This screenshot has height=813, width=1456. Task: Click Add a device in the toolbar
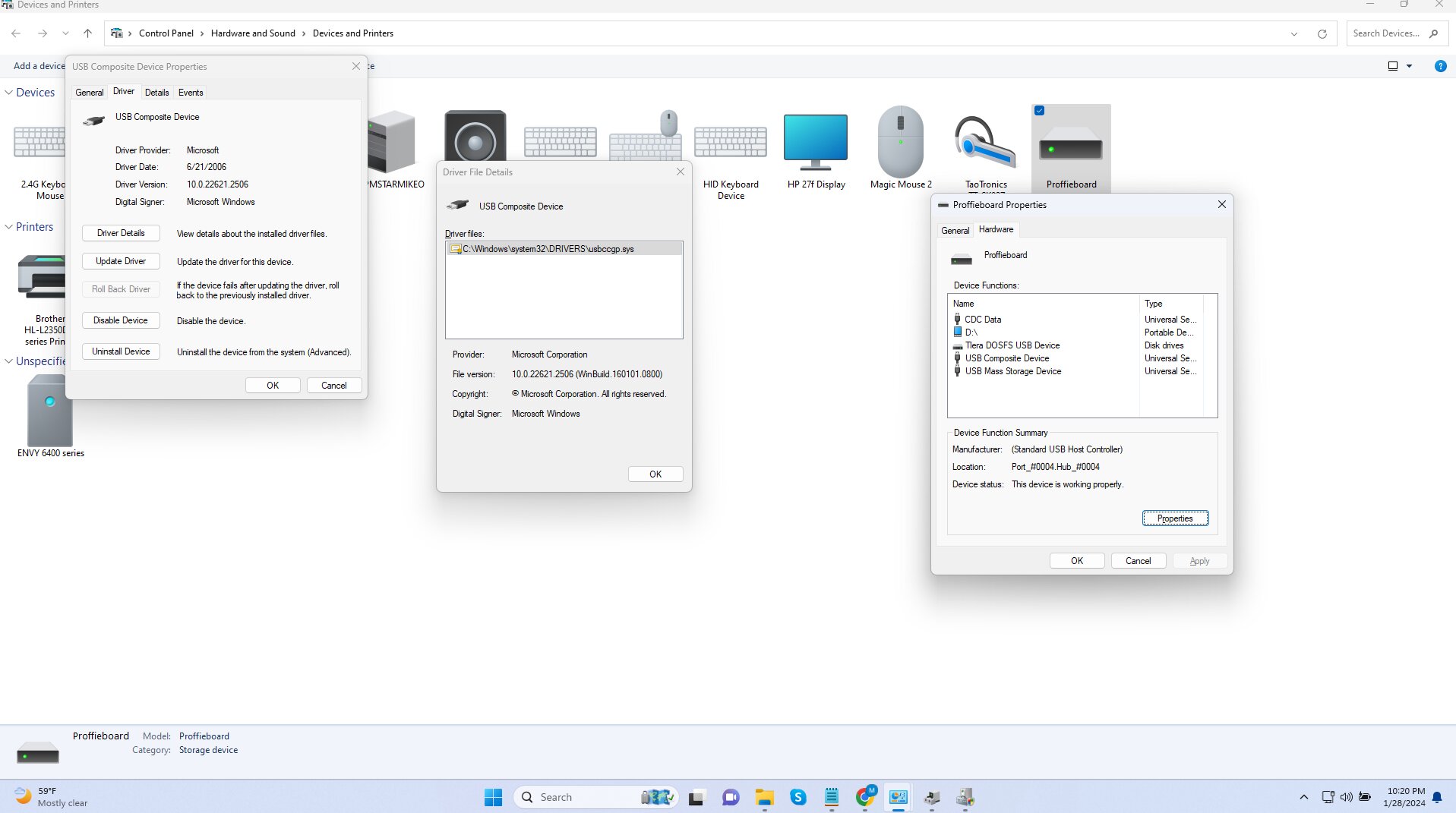(39, 66)
